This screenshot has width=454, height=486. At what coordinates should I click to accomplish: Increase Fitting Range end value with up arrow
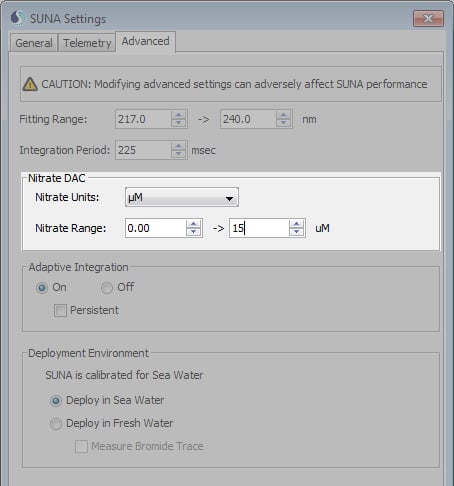[x=284, y=115]
